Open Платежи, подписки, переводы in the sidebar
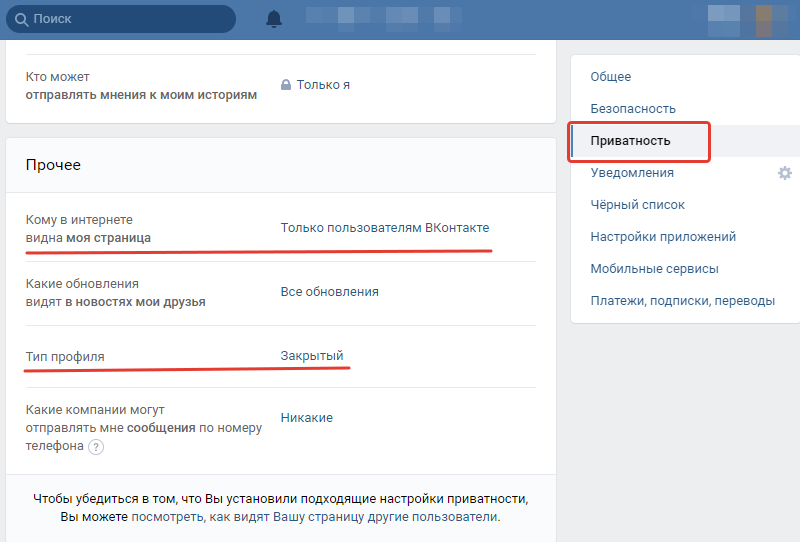The image size is (800, 542). (x=682, y=301)
